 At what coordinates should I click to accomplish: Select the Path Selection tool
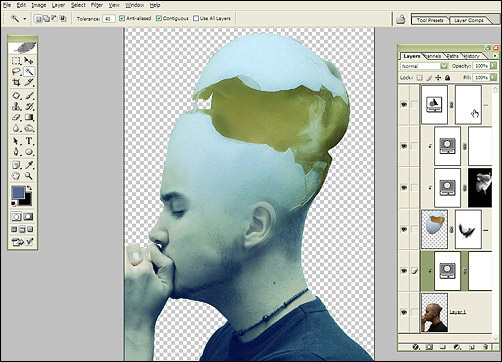(16, 141)
